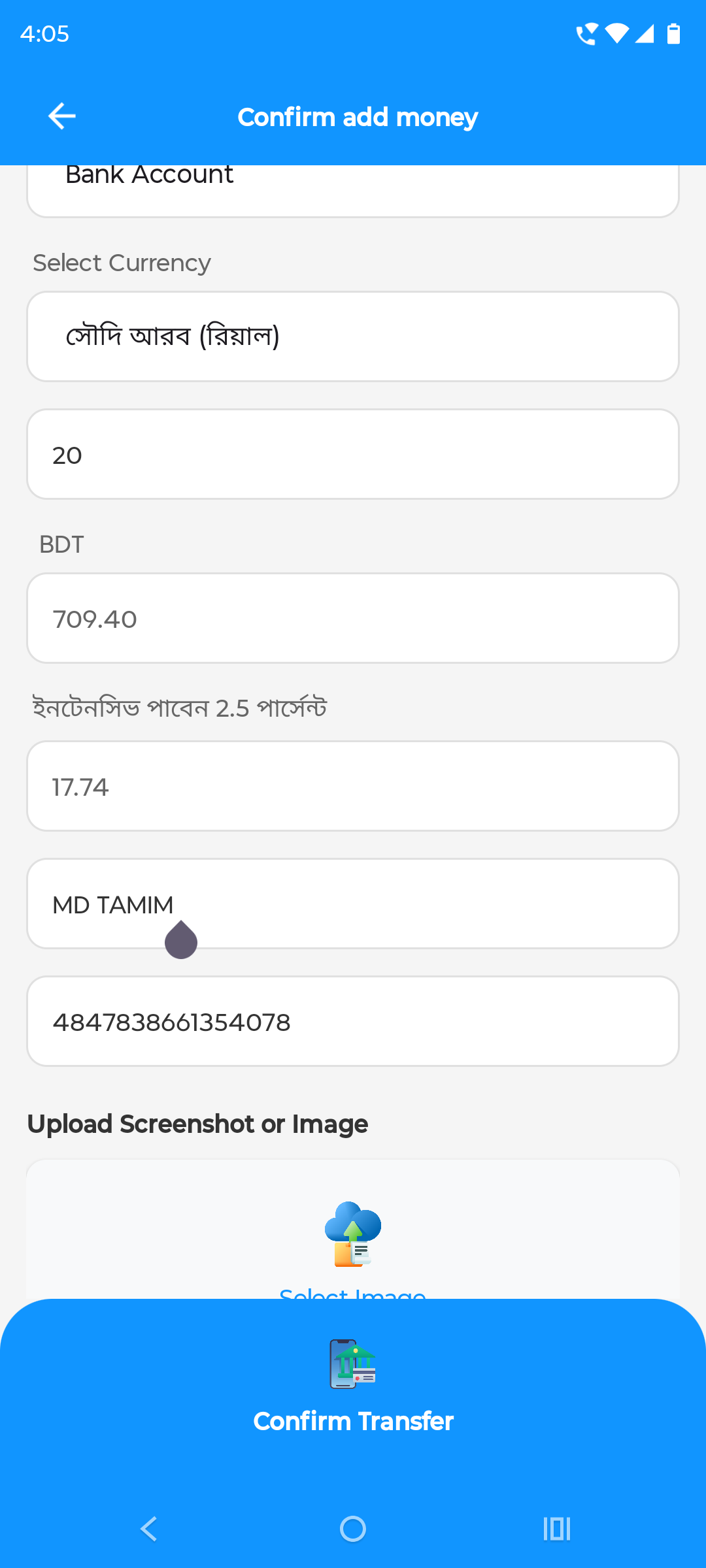Tap the Select Image link
The image size is (706, 1568).
click(353, 1292)
